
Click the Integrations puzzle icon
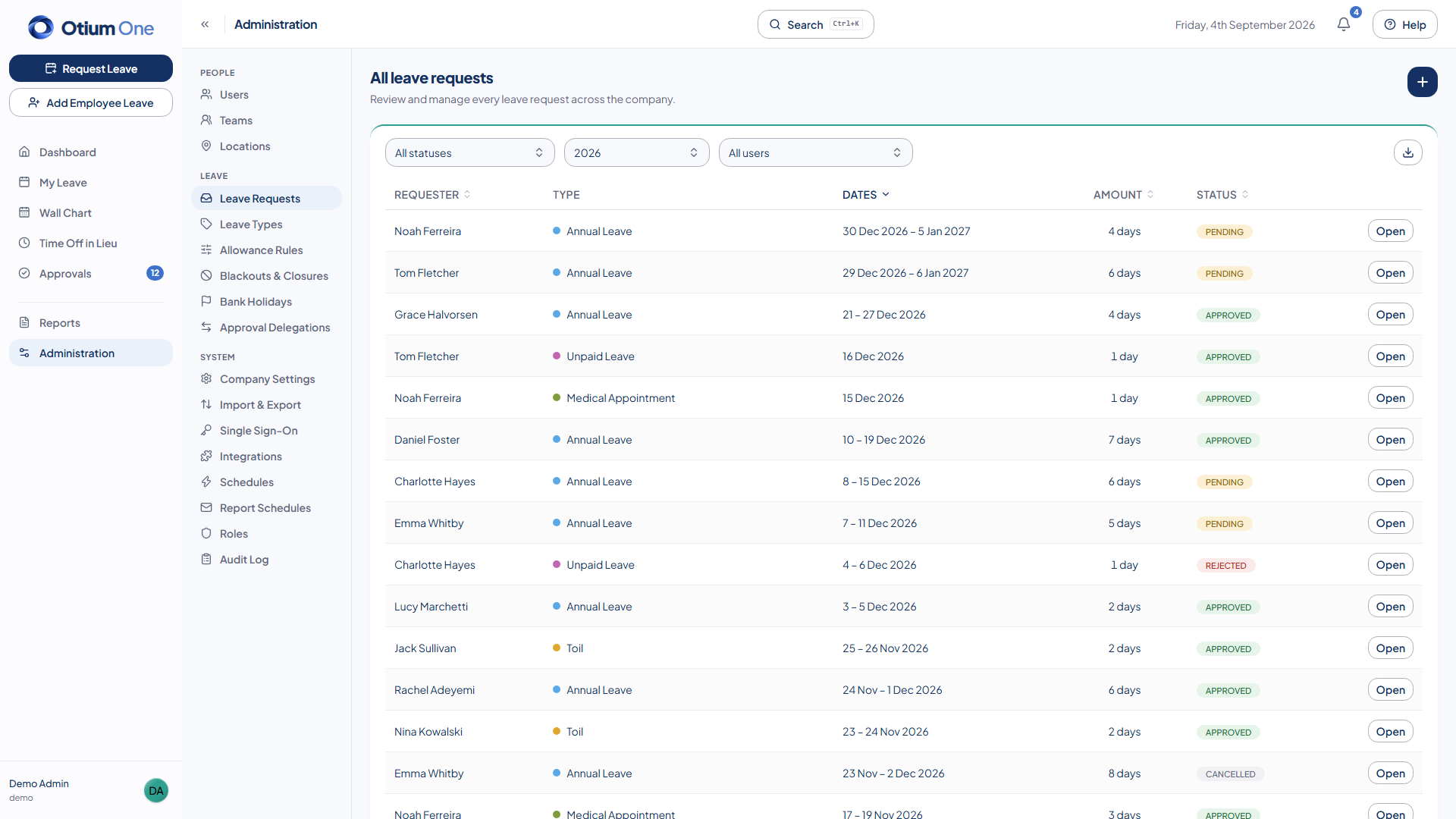point(206,456)
